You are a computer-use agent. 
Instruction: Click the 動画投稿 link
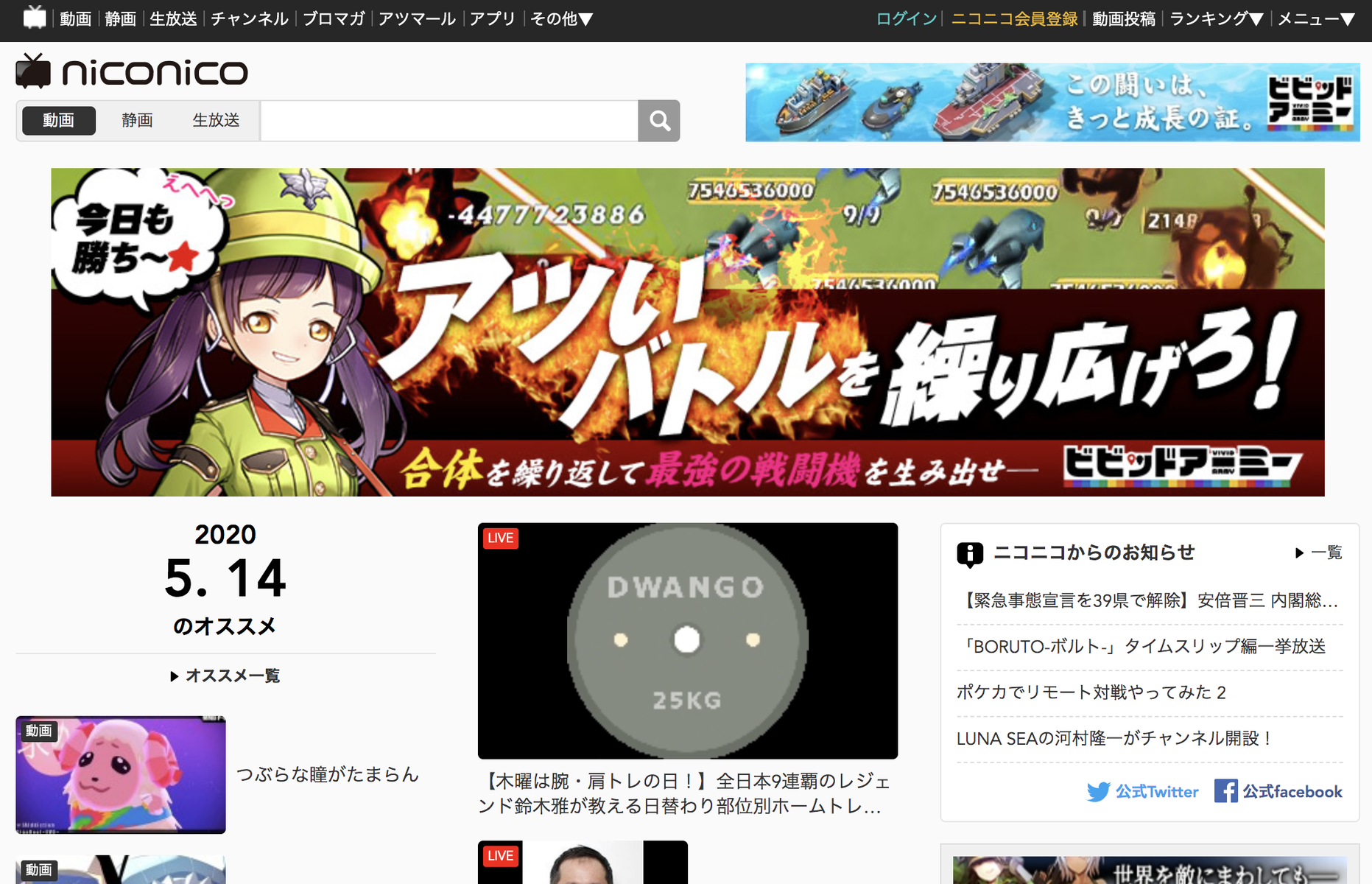[x=1124, y=18]
